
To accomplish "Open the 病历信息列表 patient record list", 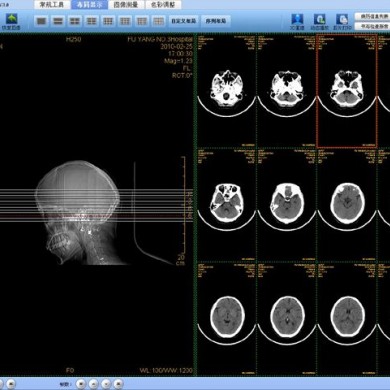I will pos(372,16).
